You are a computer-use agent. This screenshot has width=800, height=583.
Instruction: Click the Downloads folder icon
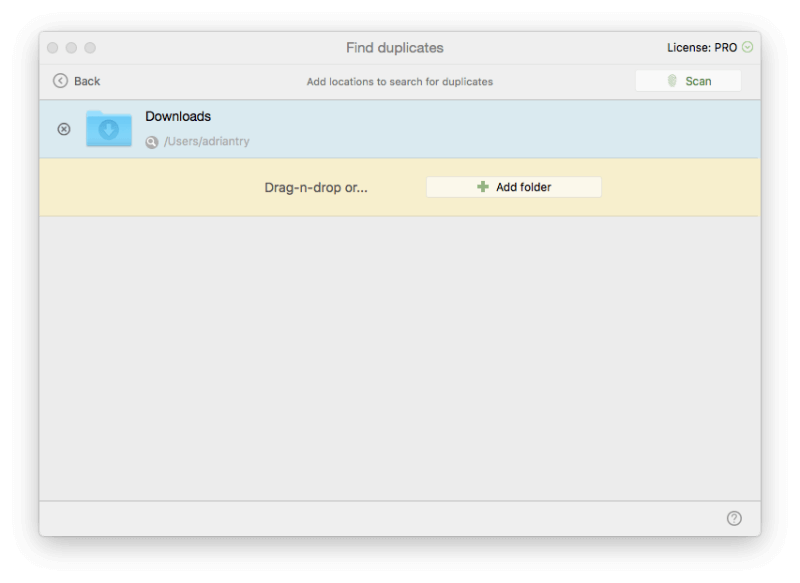click(109, 129)
